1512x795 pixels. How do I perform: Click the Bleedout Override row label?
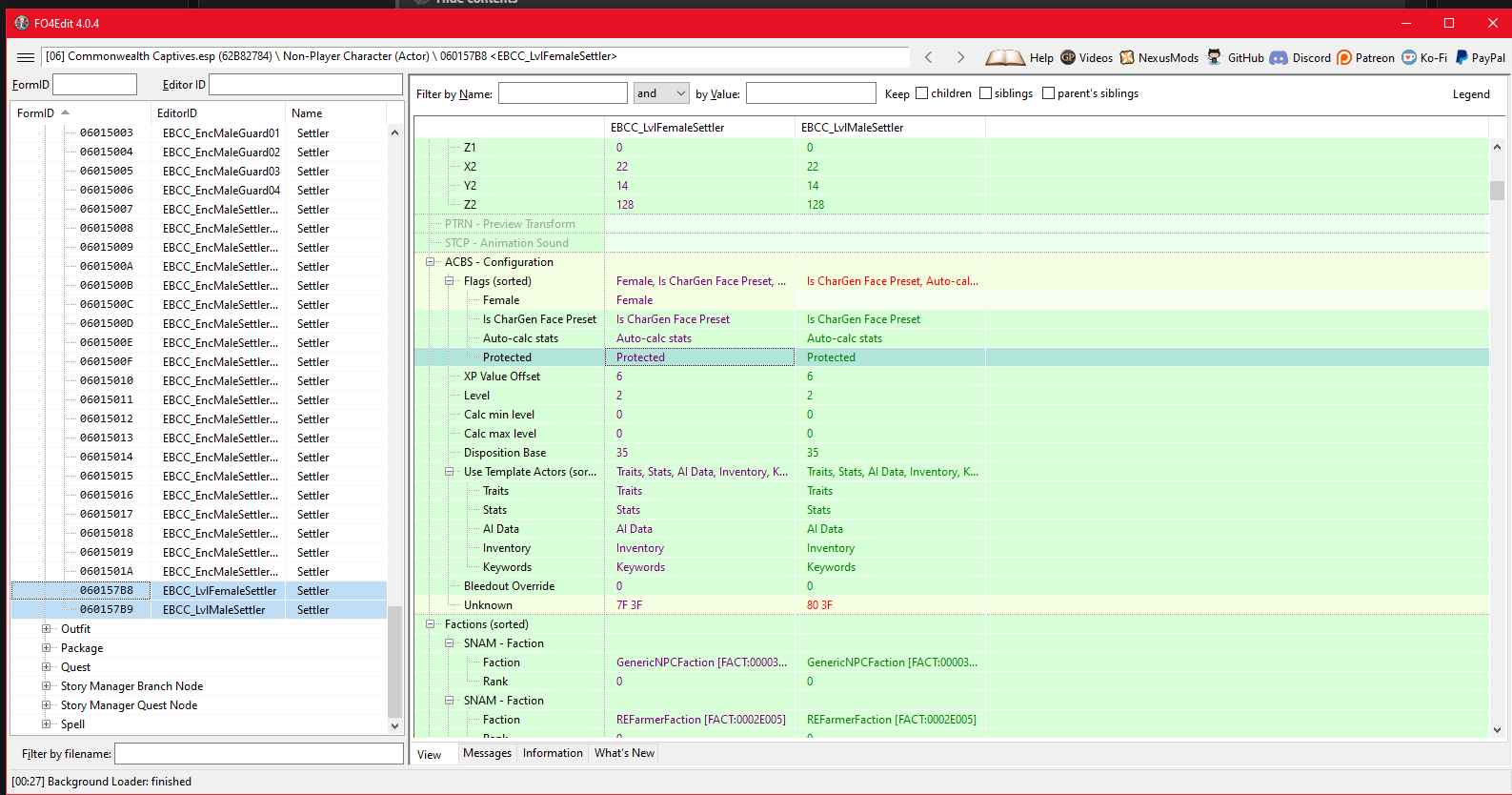point(509,586)
